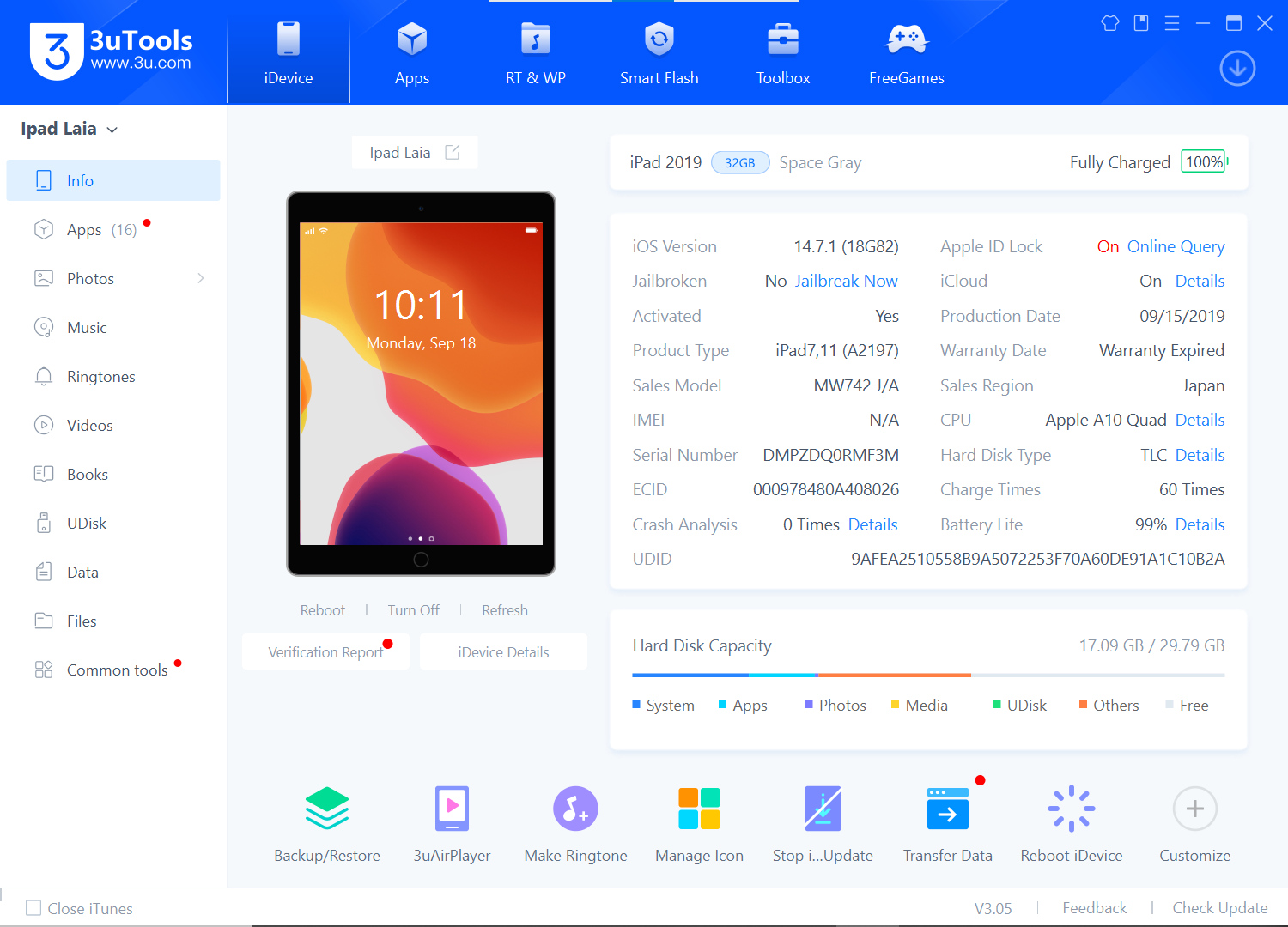Open the Toolbox tab
Image resolution: width=1288 pixels, height=927 pixels.
tap(783, 53)
